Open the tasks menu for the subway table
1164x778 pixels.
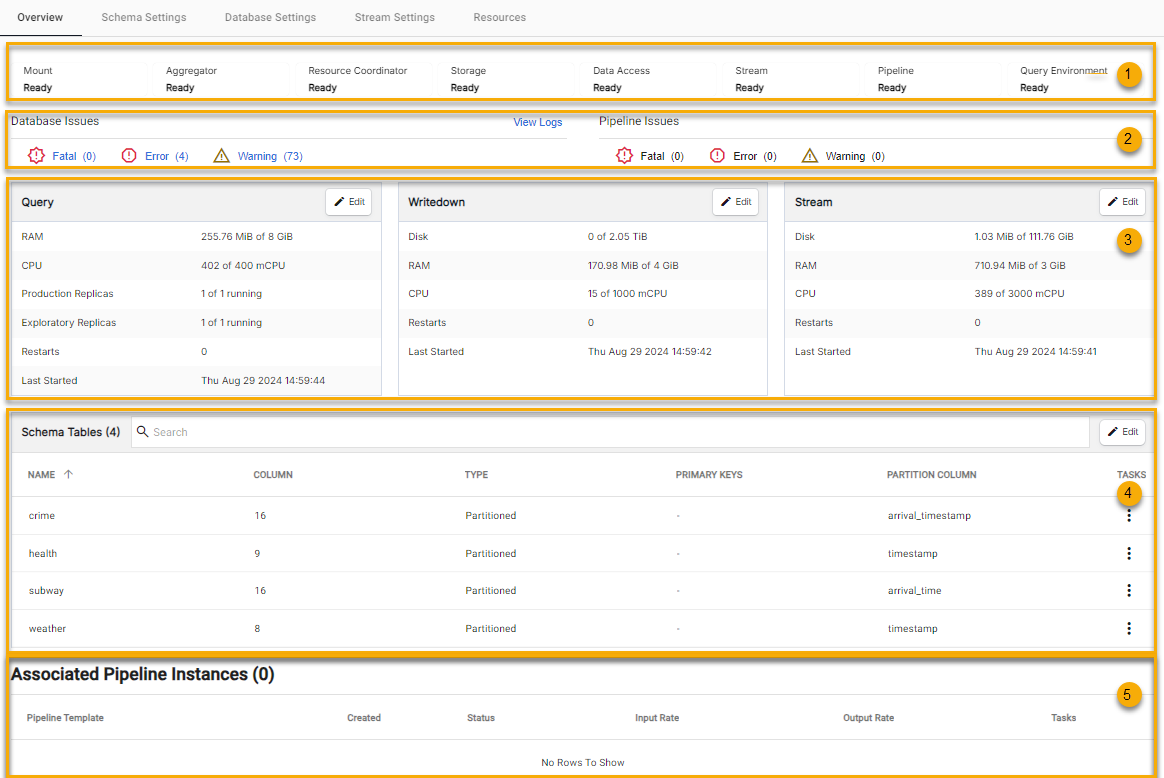(x=1129, y=590)
